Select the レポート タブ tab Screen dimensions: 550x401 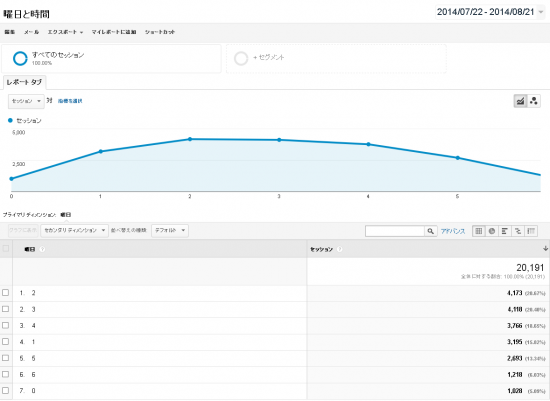24,82
